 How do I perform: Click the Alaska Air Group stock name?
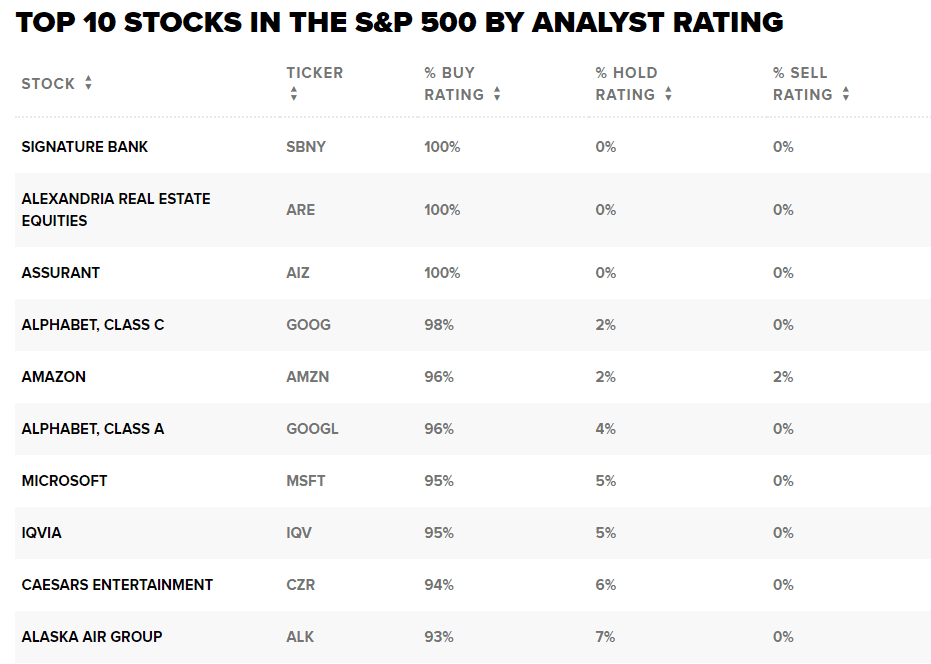92,637
